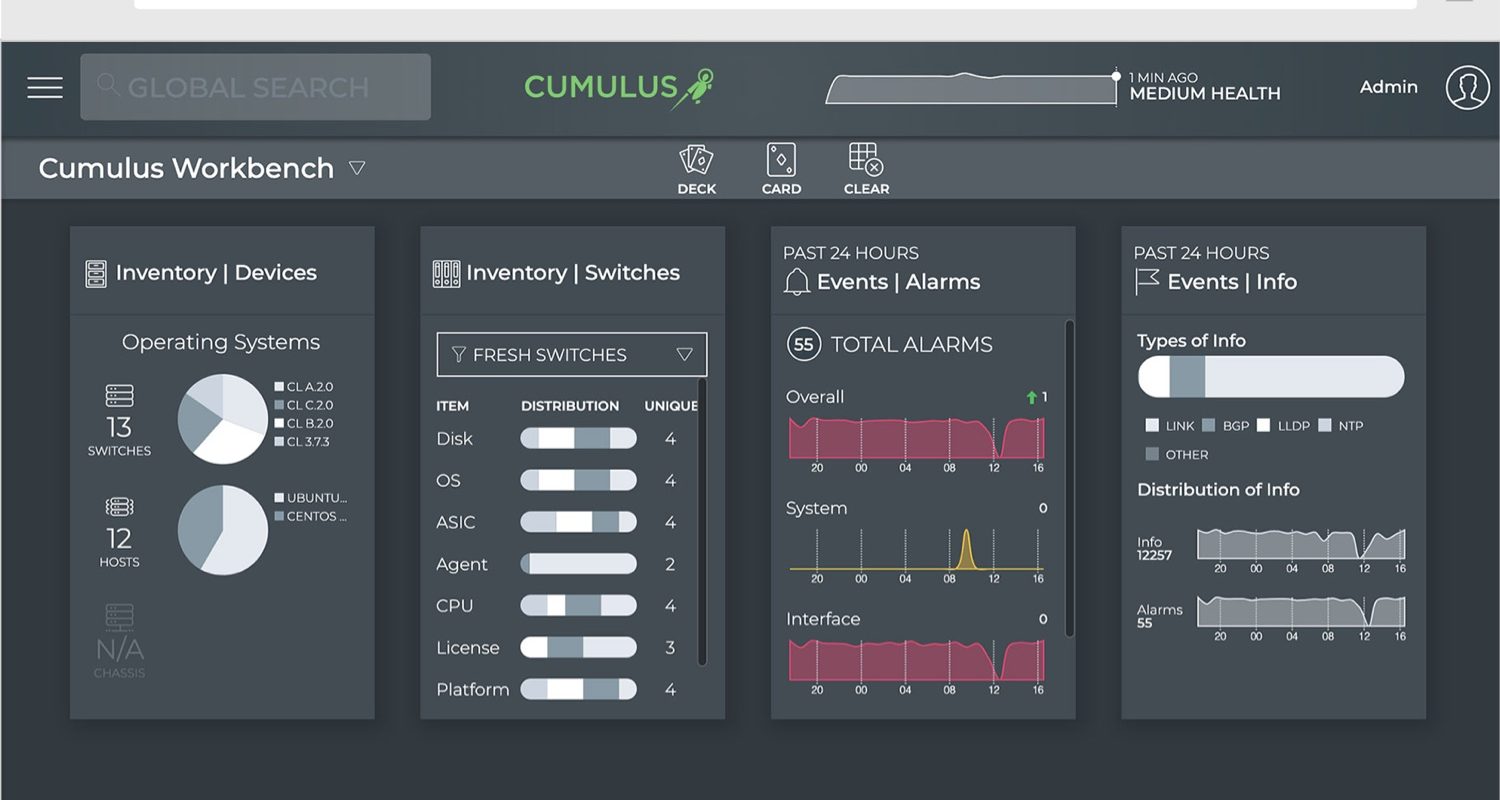Click the License distribution bar

point(579,647)
